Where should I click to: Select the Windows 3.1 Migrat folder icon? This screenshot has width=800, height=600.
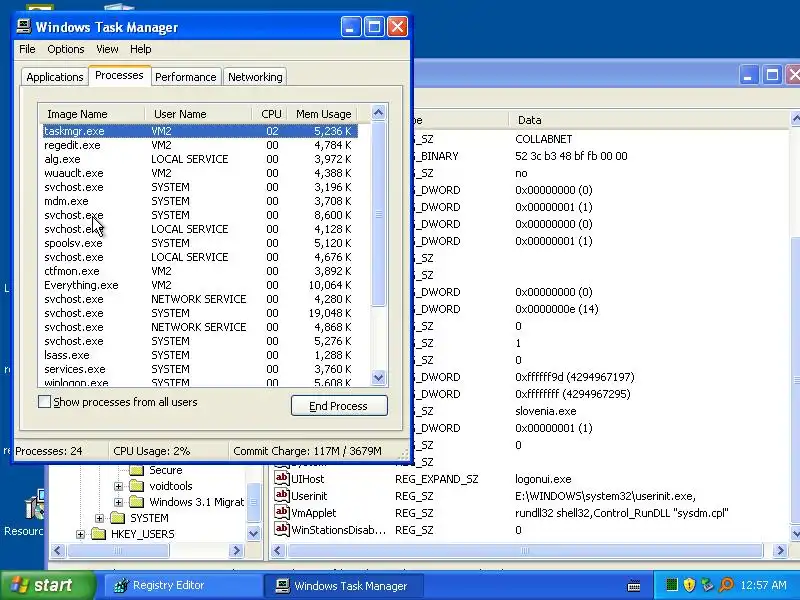(136, 502)
